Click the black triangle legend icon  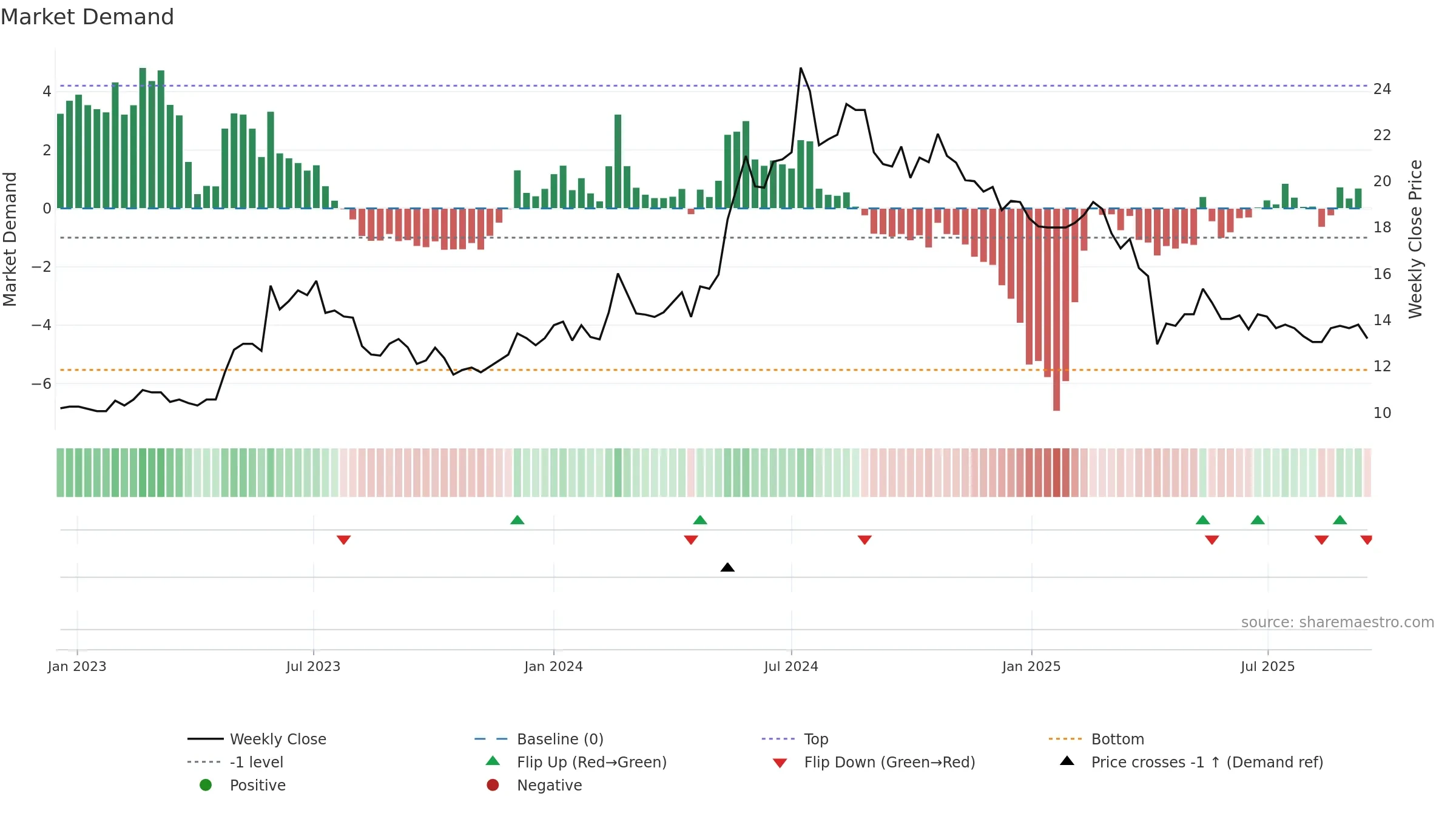pos(1067,761)
